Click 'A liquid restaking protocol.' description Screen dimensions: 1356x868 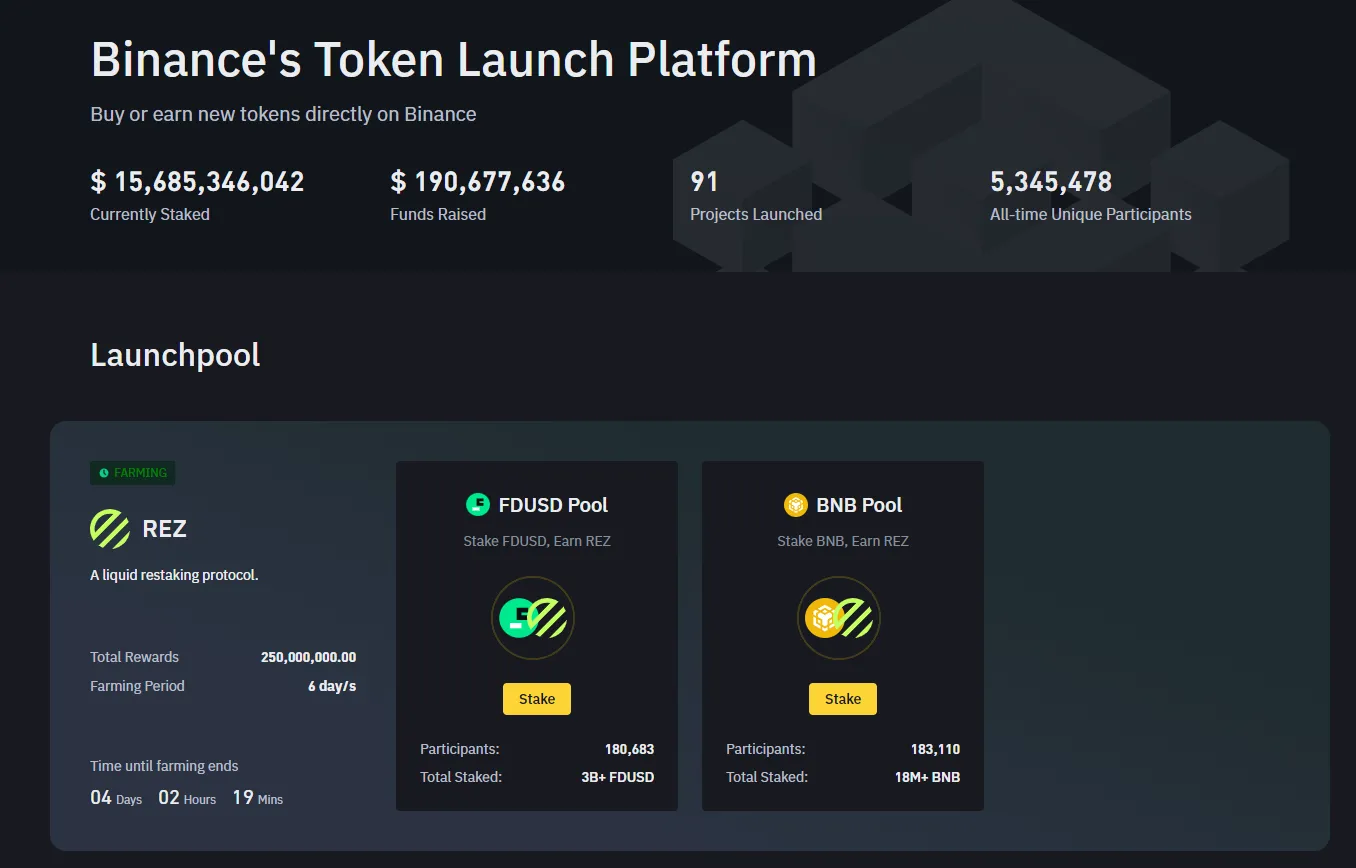(x=174, y=575)
